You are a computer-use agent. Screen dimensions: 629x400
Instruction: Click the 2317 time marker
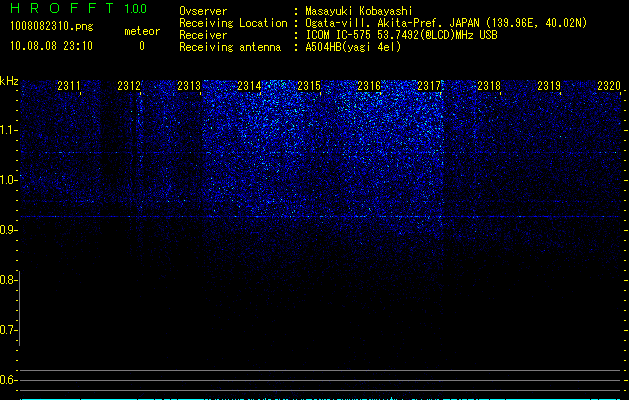point(429,85)
